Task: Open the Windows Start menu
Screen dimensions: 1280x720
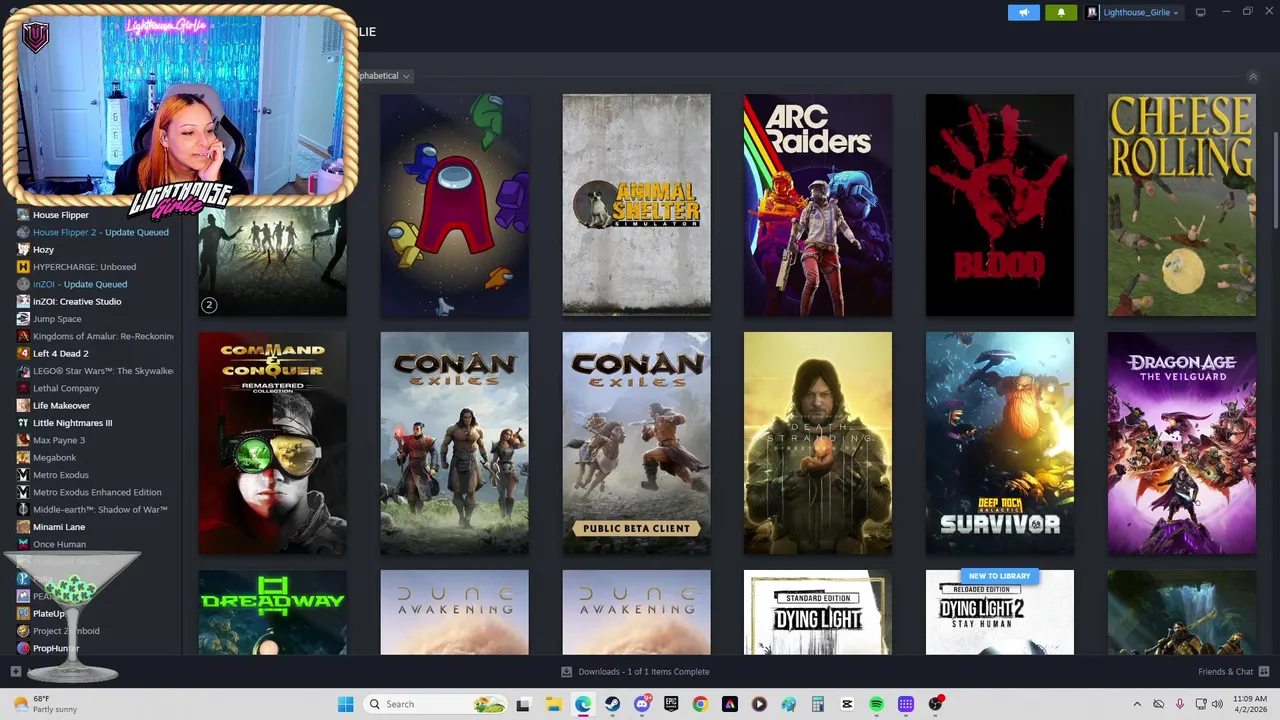Action: 345,704
